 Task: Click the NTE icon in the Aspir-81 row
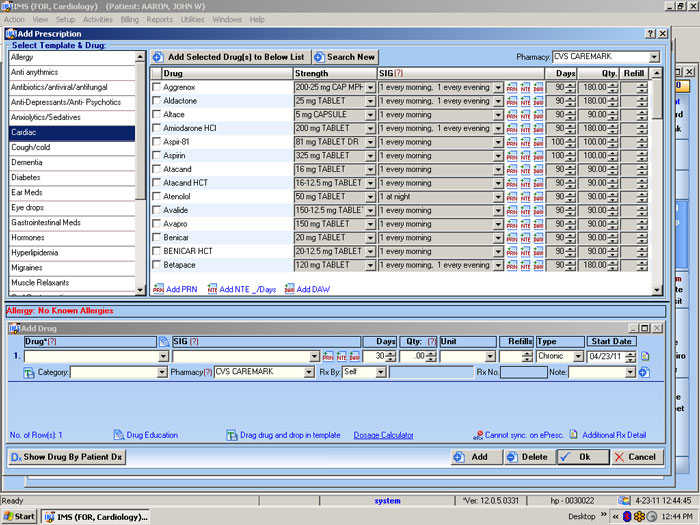(x=525, y=142)
